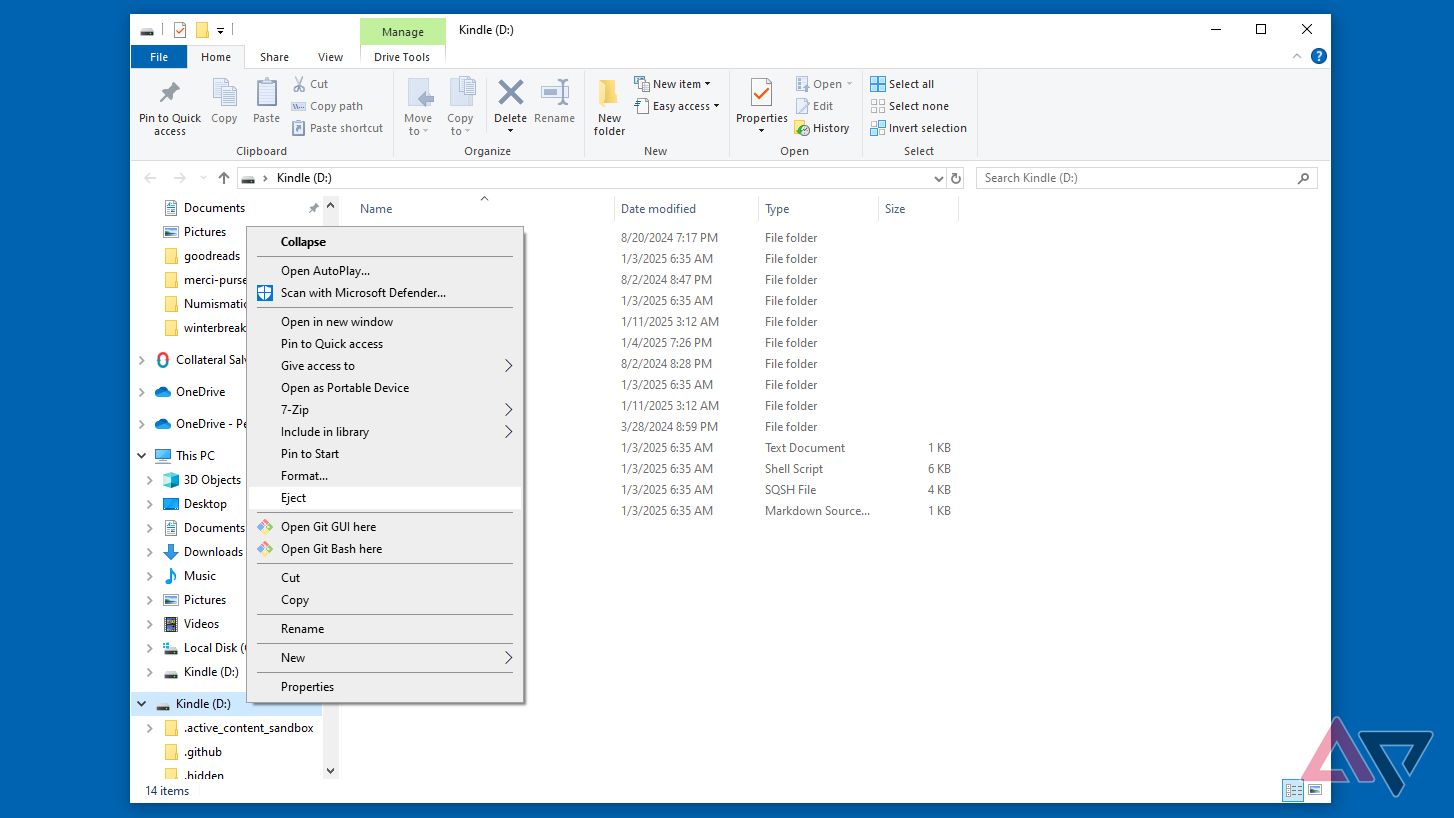Choose Open as Portable Device
Viewport: 1454px width, 818px height.
(385, 388)
